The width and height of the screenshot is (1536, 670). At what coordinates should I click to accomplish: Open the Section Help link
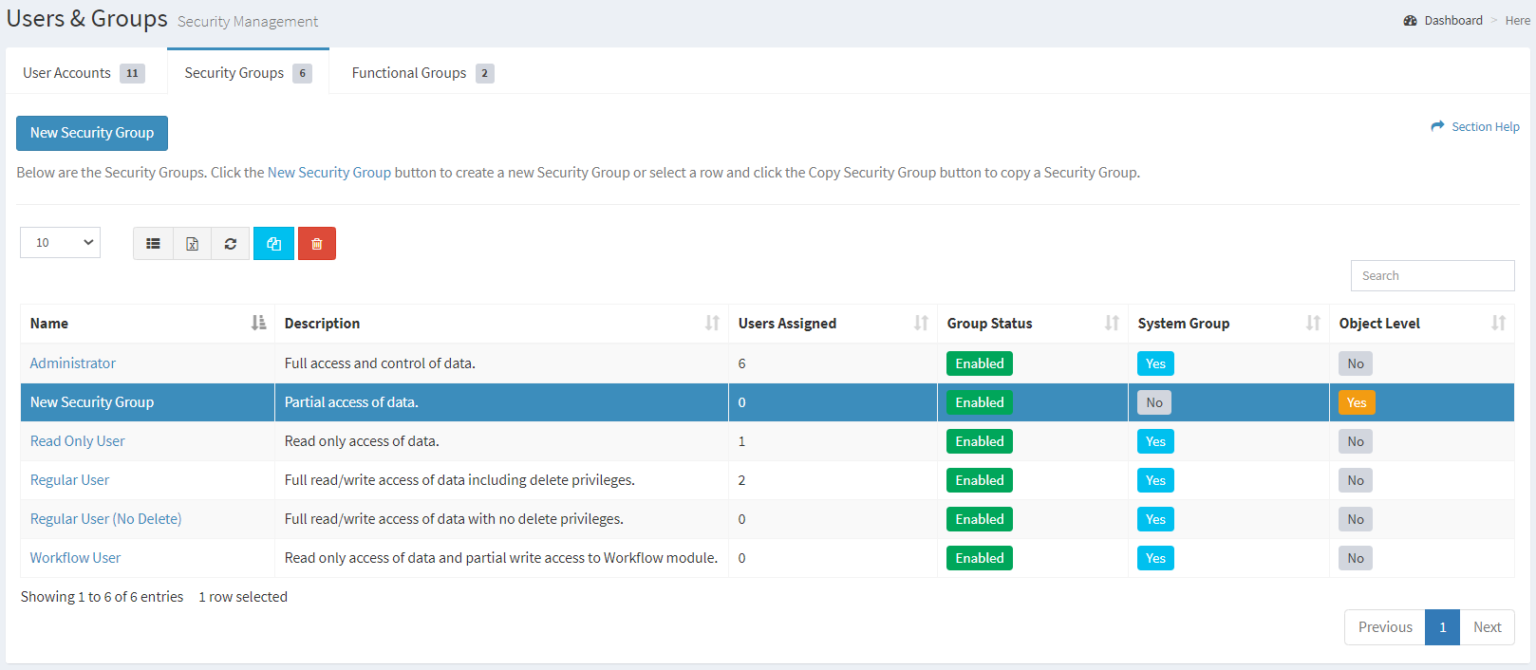pos(1484,126)
